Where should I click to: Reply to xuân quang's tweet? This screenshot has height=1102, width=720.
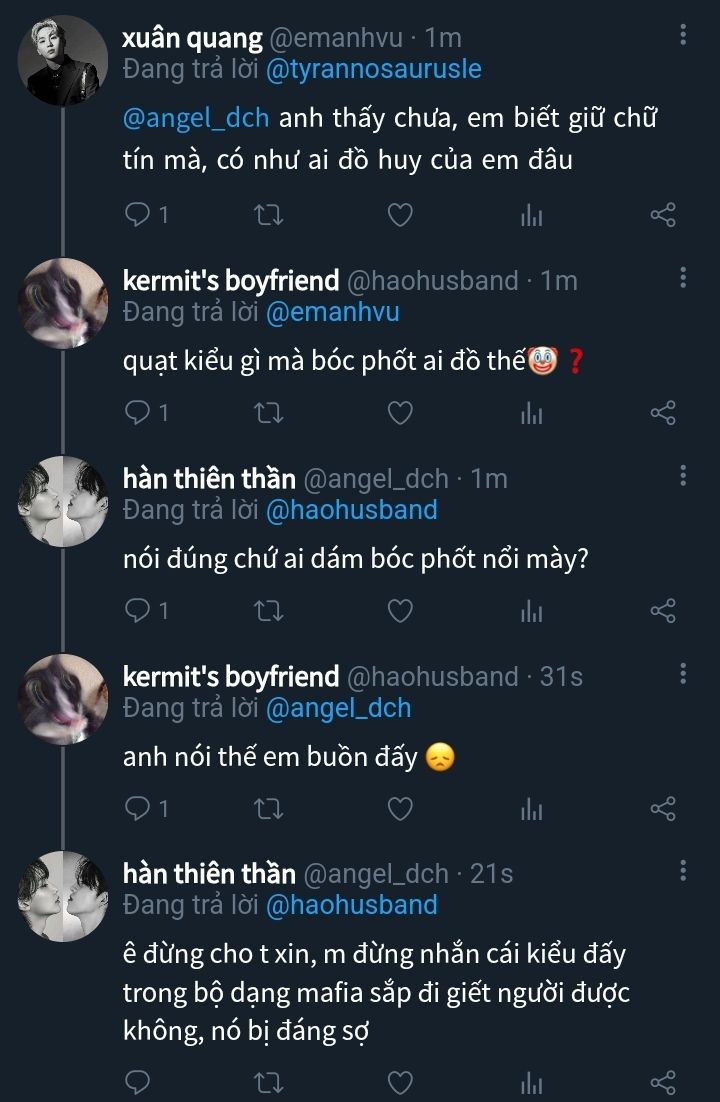[137, 214]
